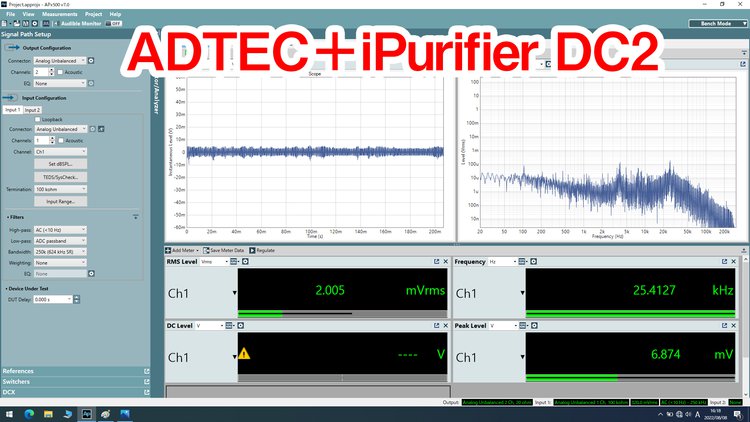Pop out the Frequency meter

(724, 262)
